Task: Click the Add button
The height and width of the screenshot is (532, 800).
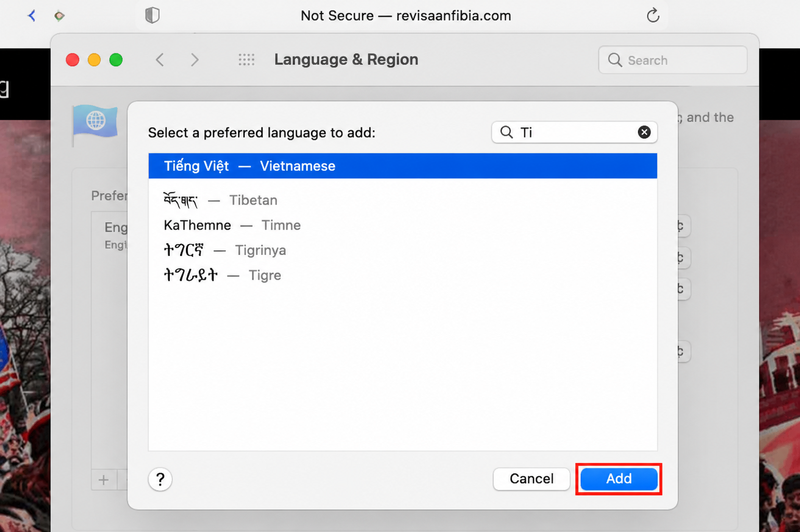Action: coord(618,478)
